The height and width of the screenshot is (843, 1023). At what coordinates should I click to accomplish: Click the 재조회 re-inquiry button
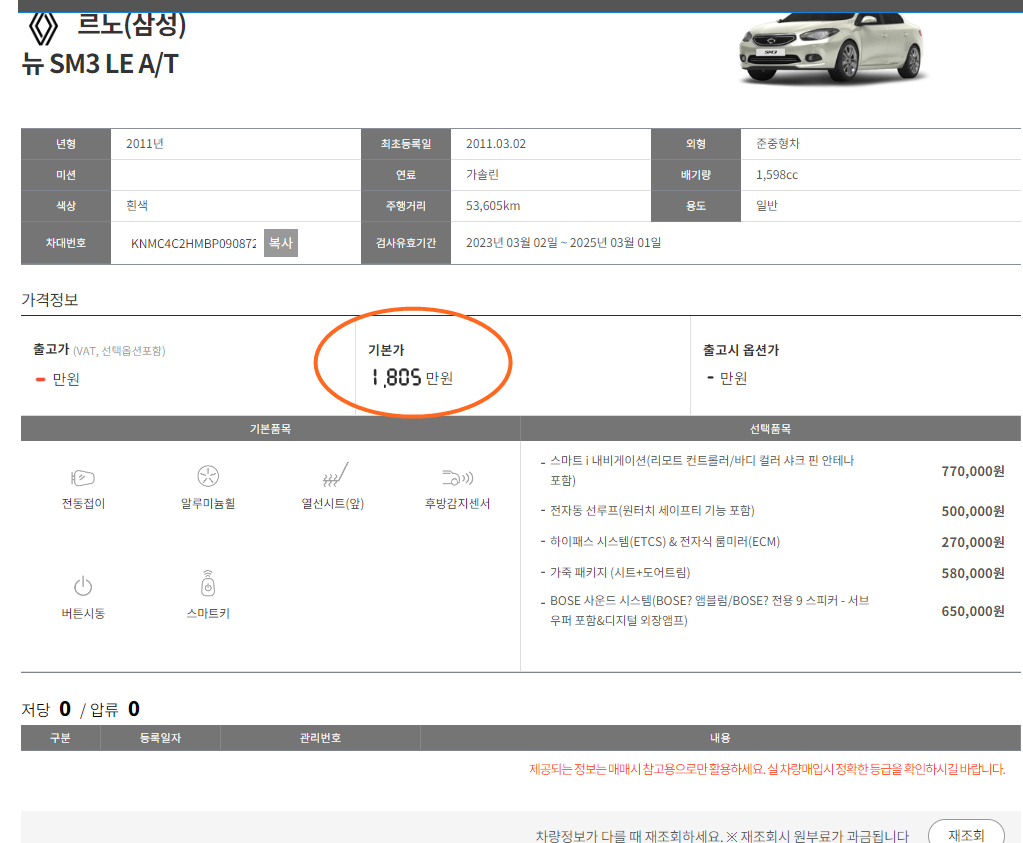pos(966,835)
